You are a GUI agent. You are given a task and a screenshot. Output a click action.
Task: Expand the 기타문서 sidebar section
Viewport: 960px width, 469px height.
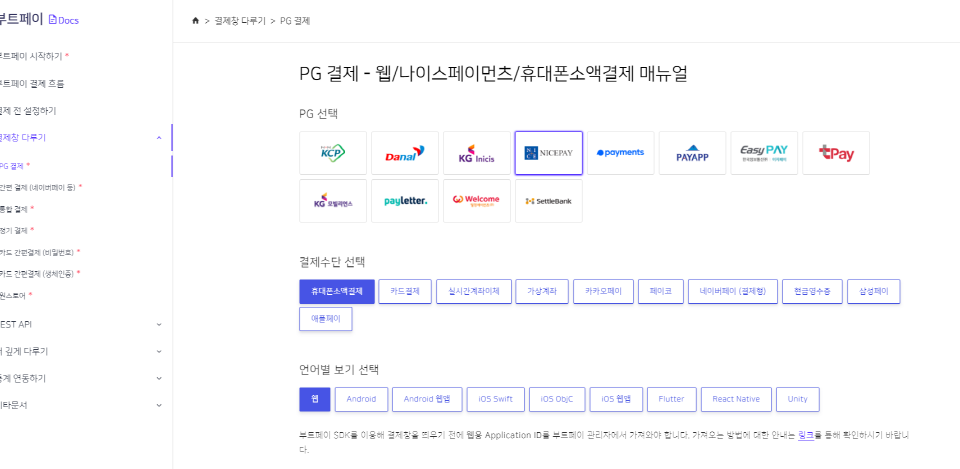pyautogui.click(x=159, y=405)
